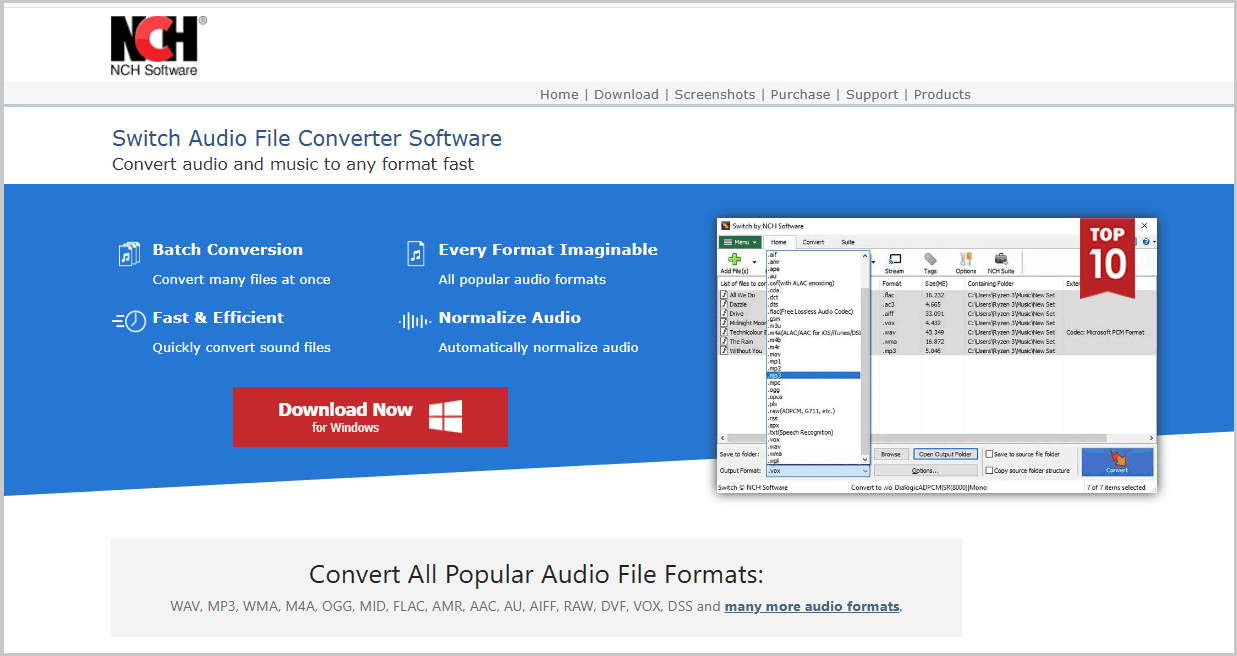Click the Top 10 red ribbon badge
The height and width of the screenshot is (656, 1237).
(x=1106, y=258)
